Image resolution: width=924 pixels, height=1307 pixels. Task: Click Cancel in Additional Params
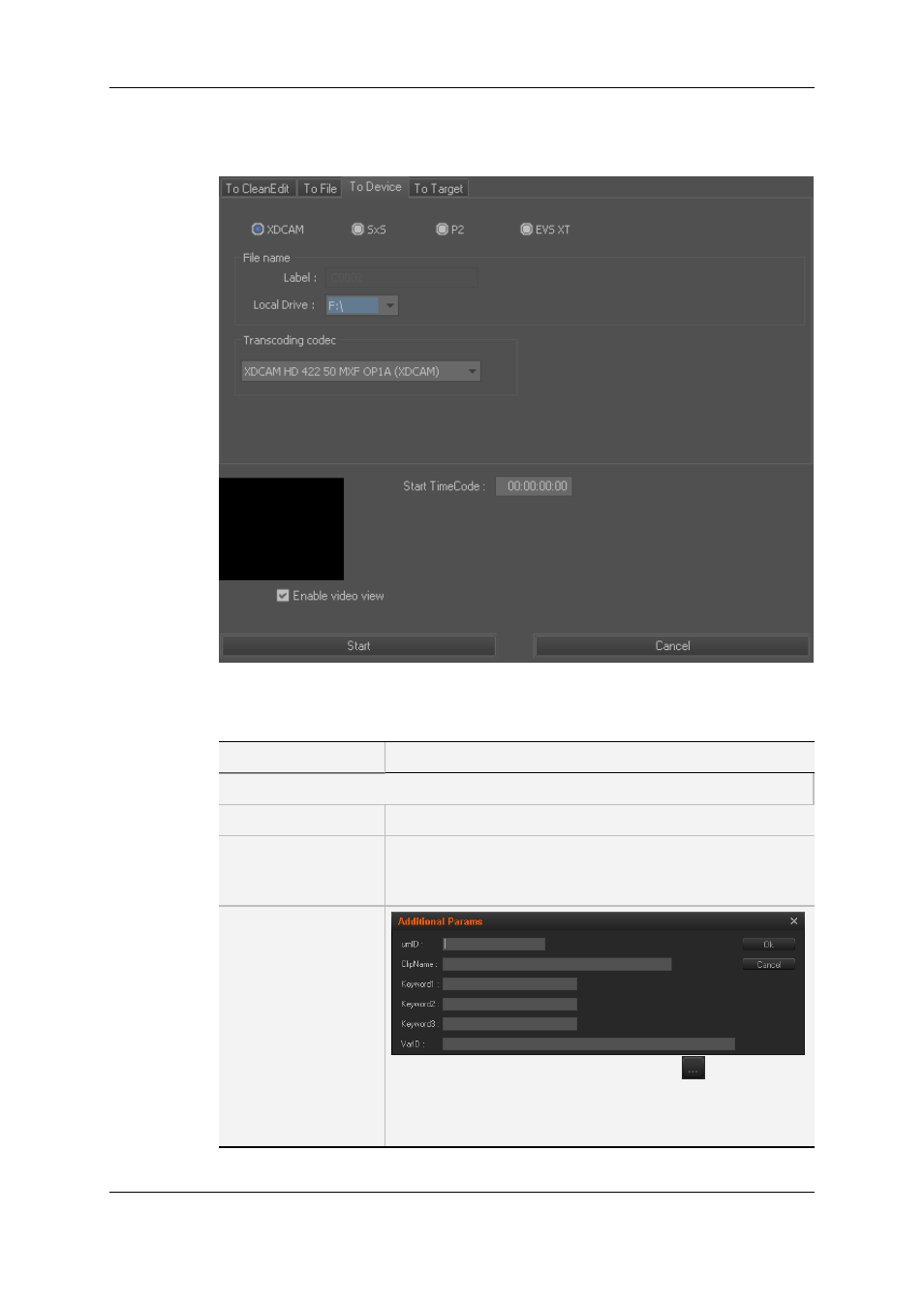tap(769, 965)
